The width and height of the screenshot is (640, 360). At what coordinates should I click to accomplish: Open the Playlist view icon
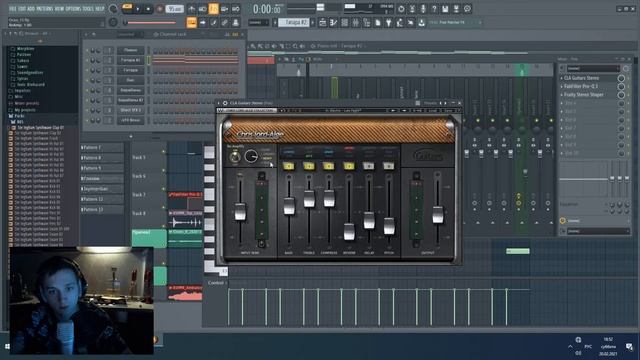pos(322,22)
